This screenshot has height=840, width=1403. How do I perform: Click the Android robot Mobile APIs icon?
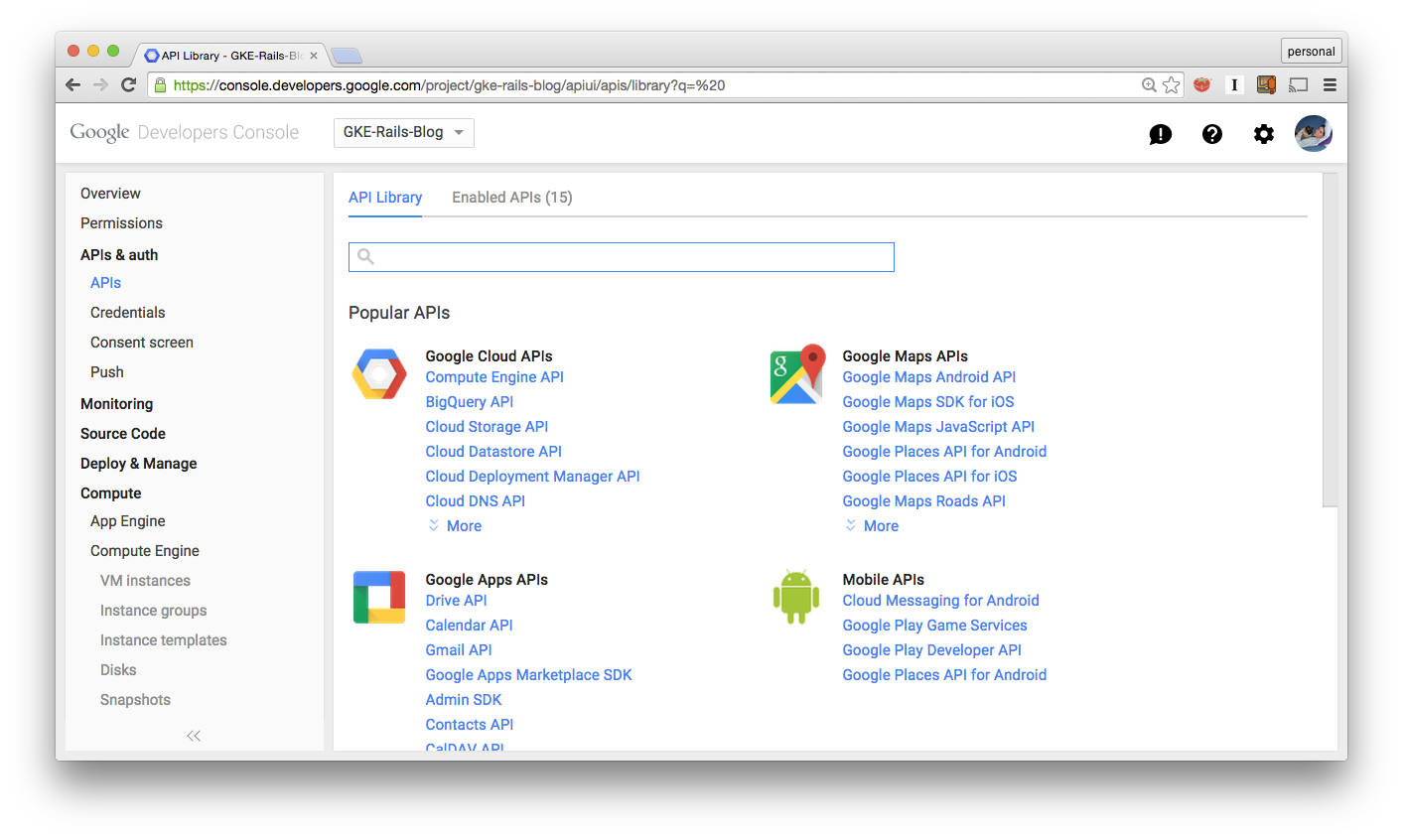click(795, 597)
